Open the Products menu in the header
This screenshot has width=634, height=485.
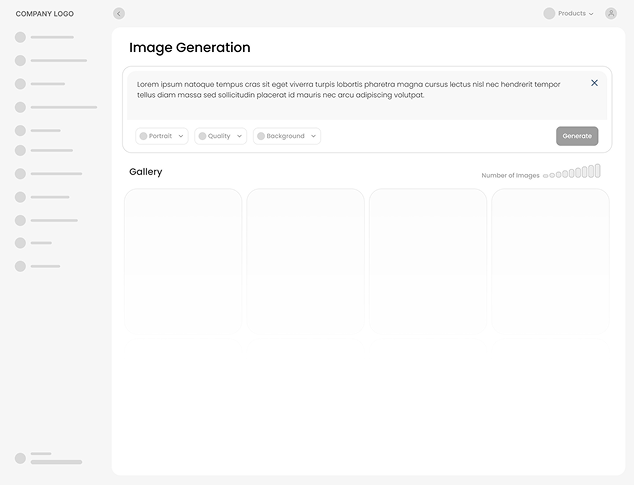[x=575, y=14]
